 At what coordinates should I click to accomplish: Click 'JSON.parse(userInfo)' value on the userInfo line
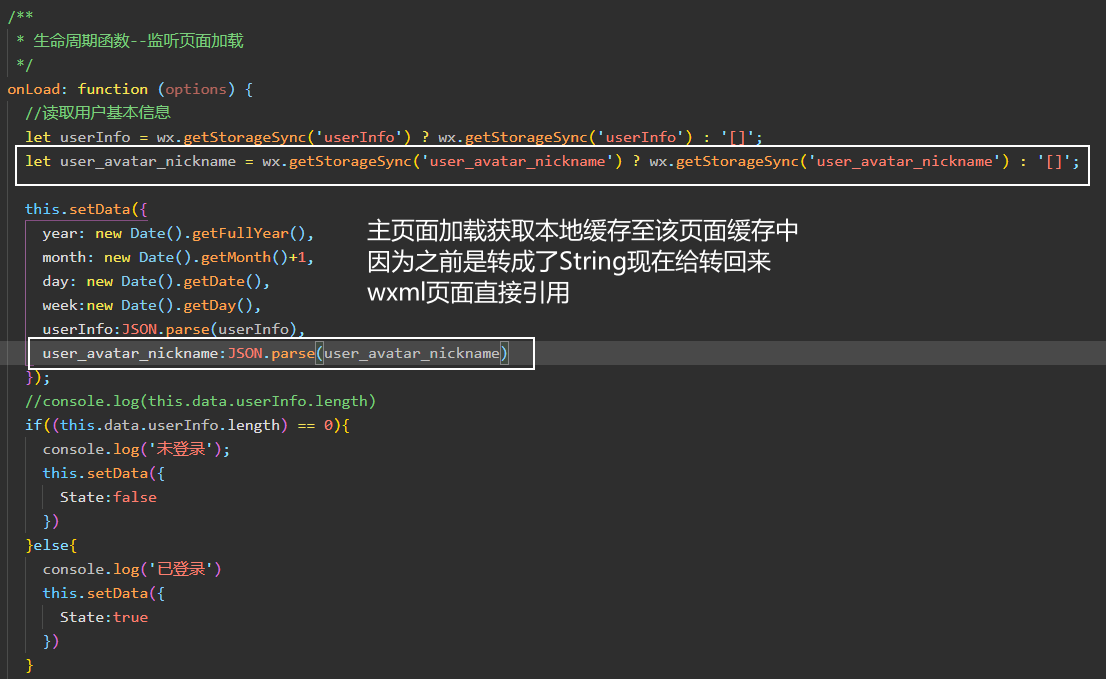(x=209, y=329)
